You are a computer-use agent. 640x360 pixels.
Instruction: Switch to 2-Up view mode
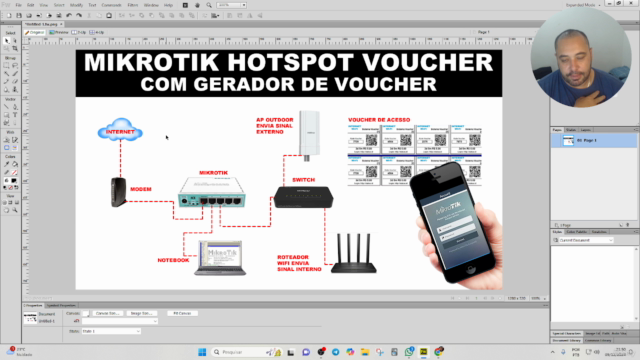pos(79,32)
